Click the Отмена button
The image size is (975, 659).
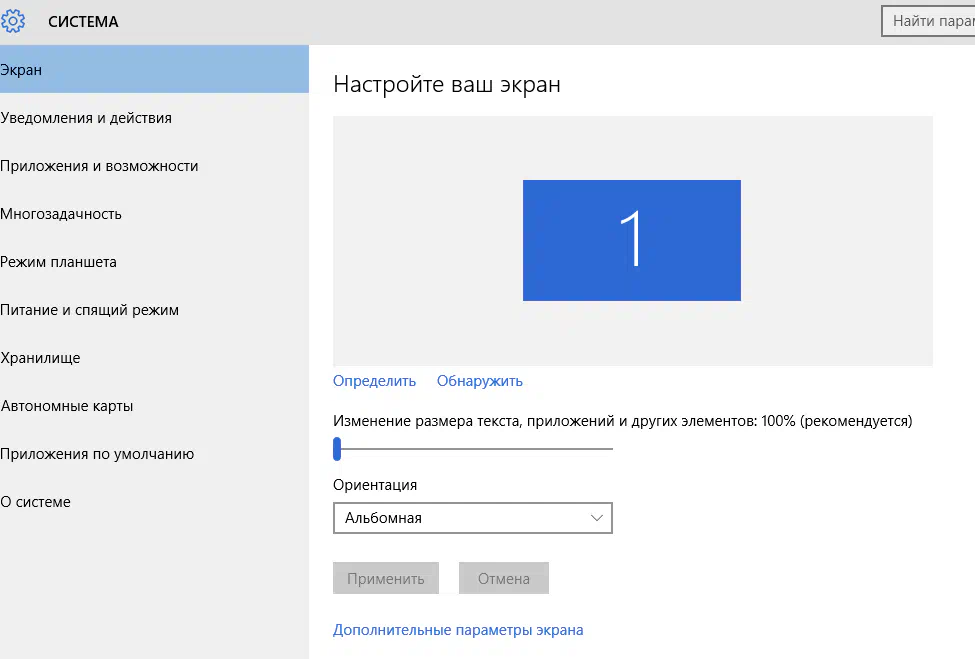point(504,578)
